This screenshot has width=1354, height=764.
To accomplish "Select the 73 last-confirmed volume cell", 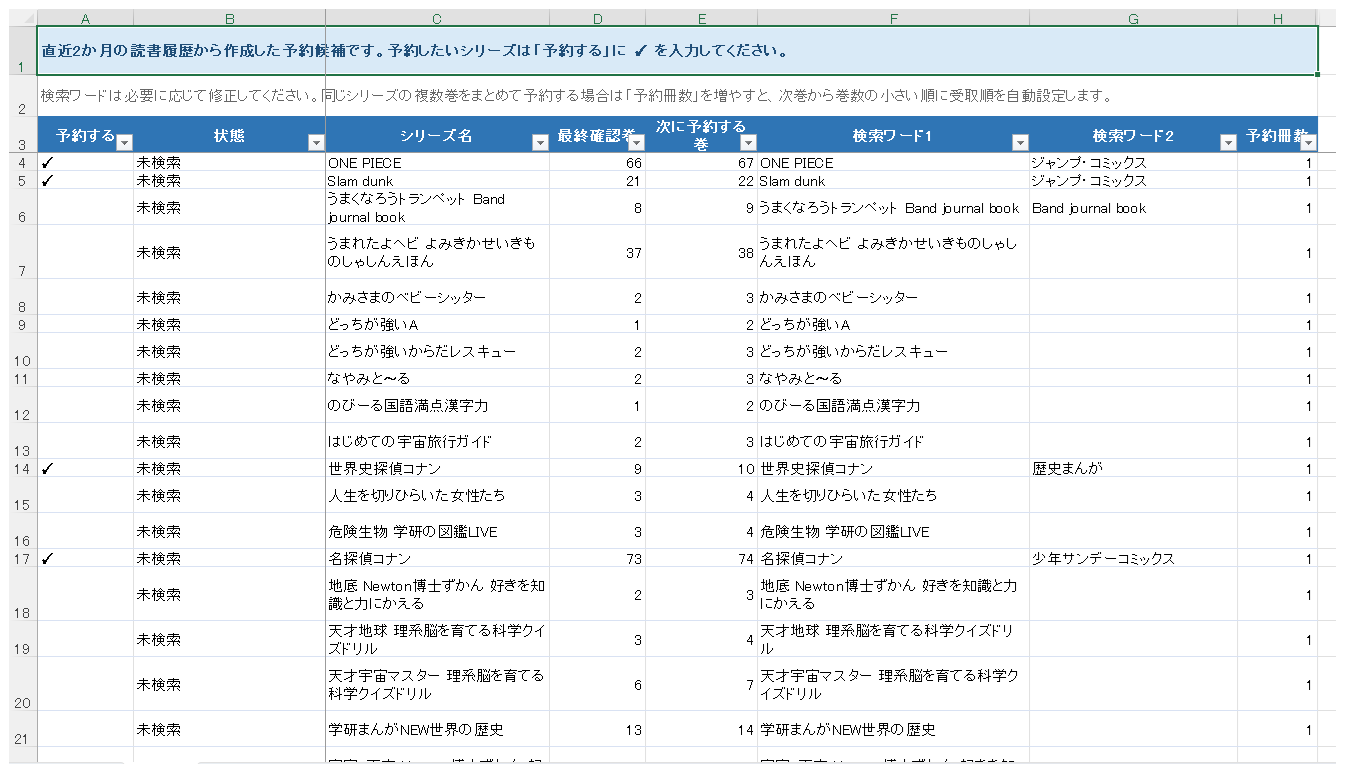I will click(x=597, y=558).
